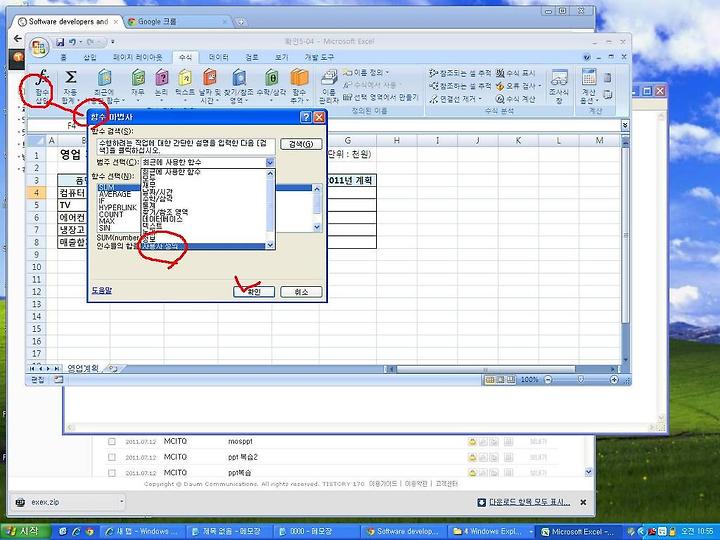Screen dimensions: 720x540
Task: Switch to the 데이터 (Data) ribbon tab
Action: (219, 57)
